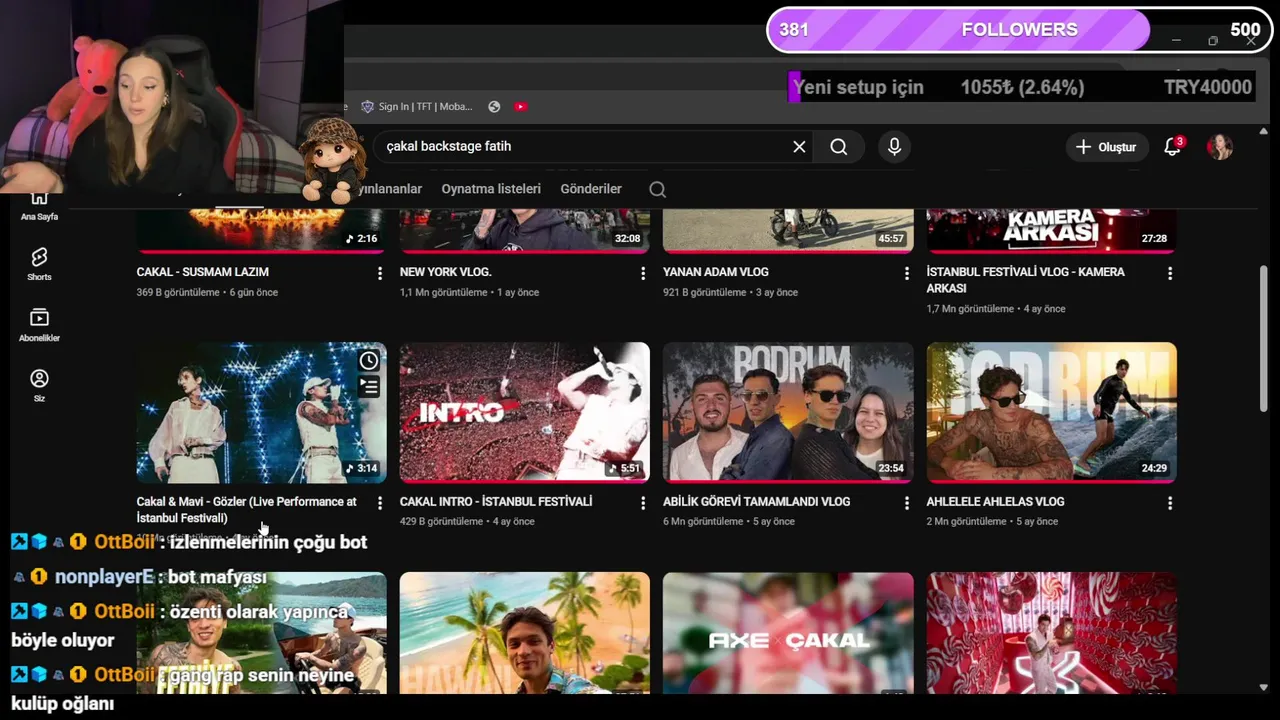Click the scrollbar down arrow

[1263, 687]
